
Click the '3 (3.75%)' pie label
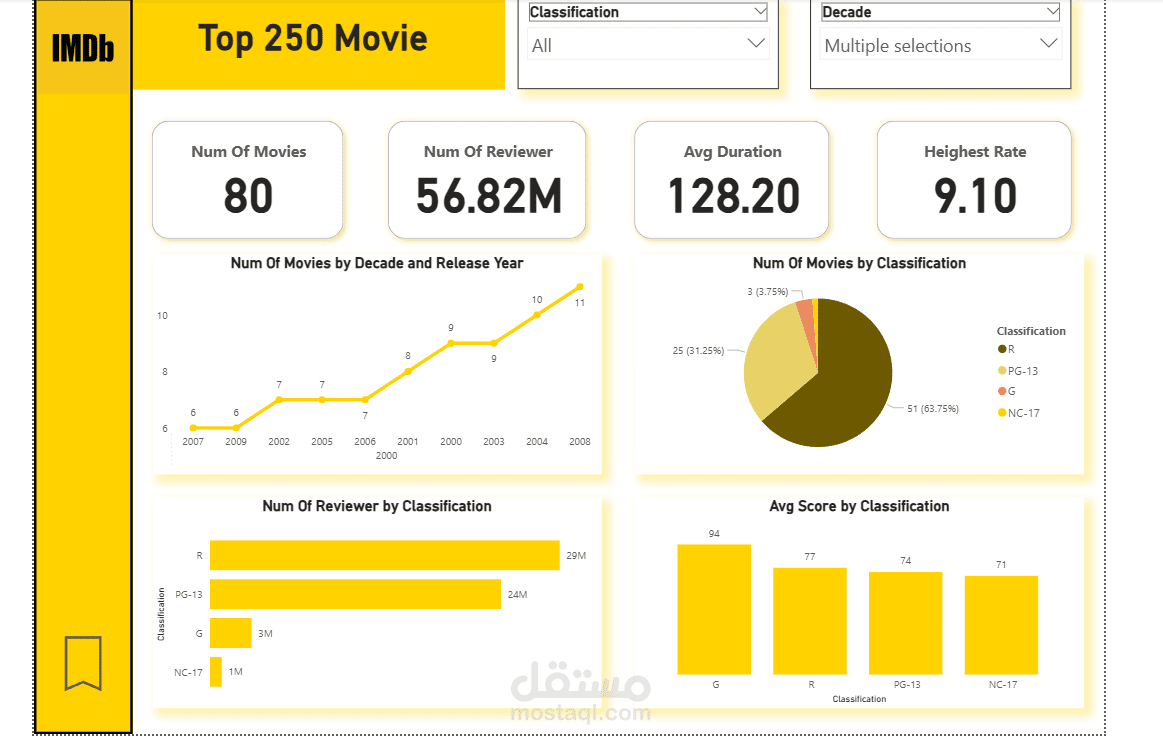tap(768, 292)
